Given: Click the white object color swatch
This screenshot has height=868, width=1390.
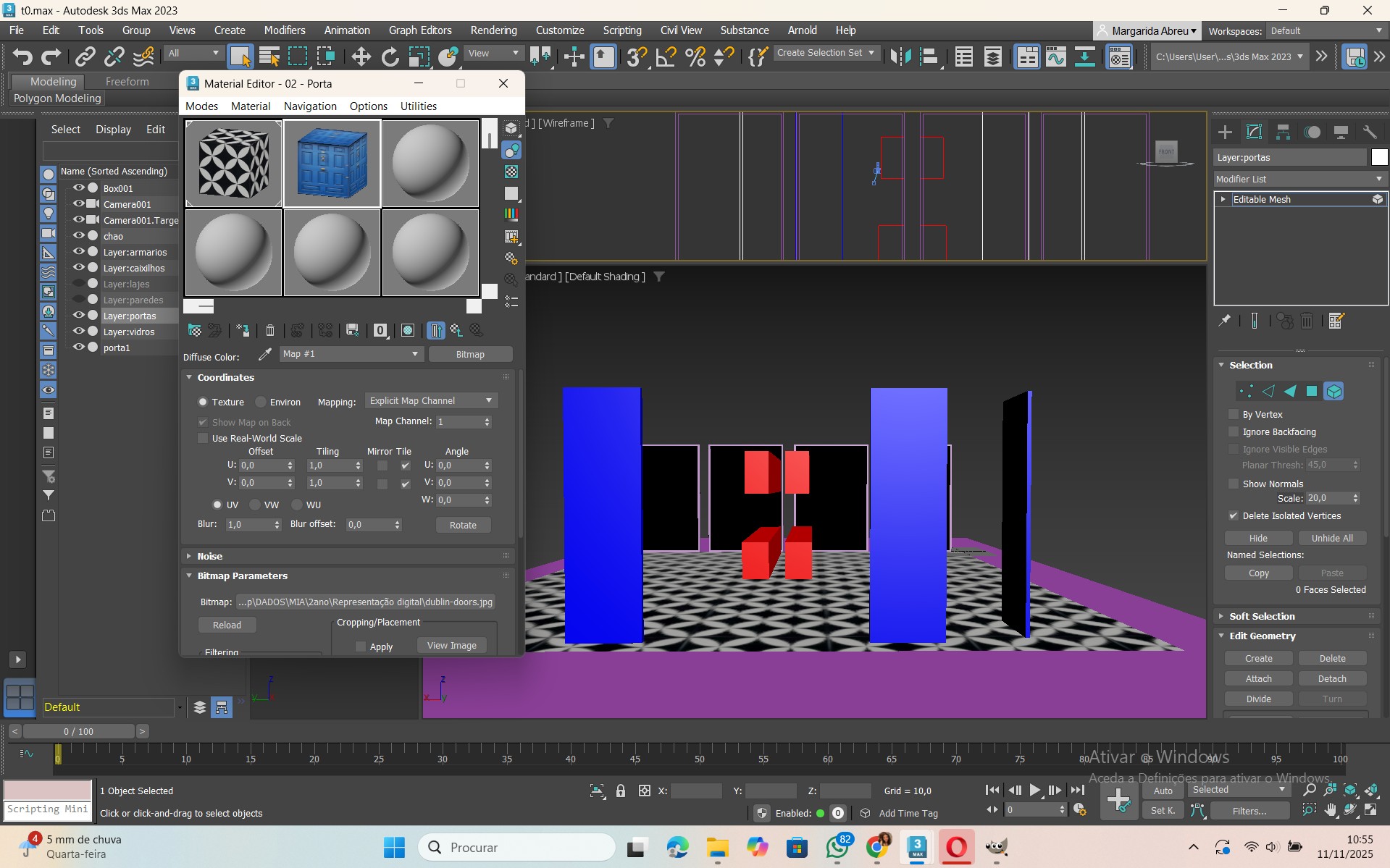Looking at the screenshot, I should [1379, 157].
